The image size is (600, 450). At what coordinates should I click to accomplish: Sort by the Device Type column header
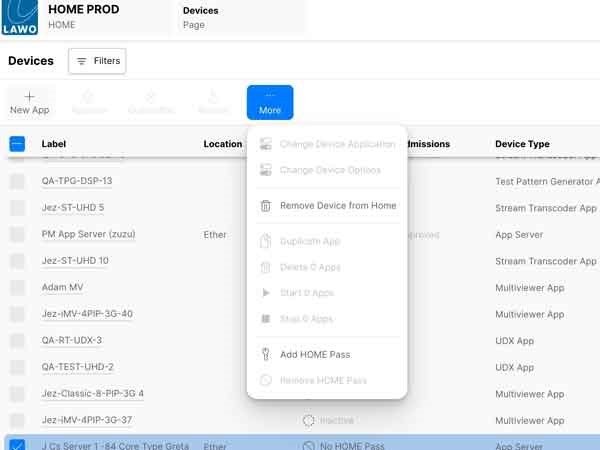522,144
